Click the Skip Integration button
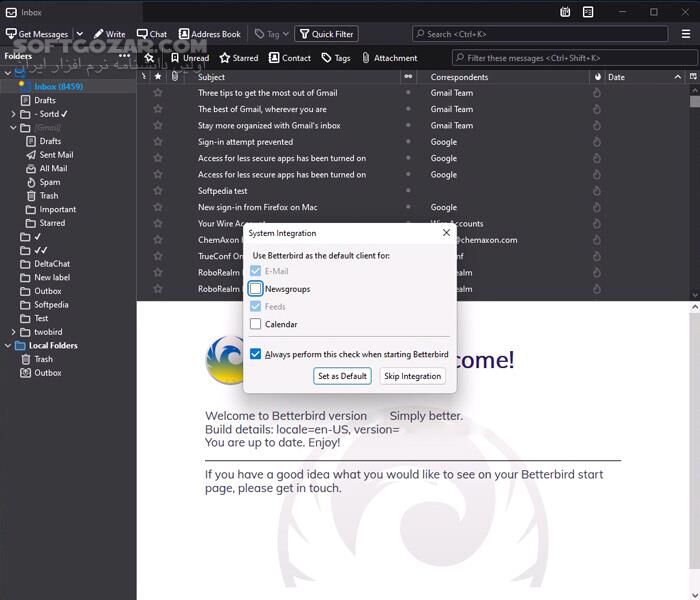The height and width of the screenshot is (600, 700). [x=412, y=376]
